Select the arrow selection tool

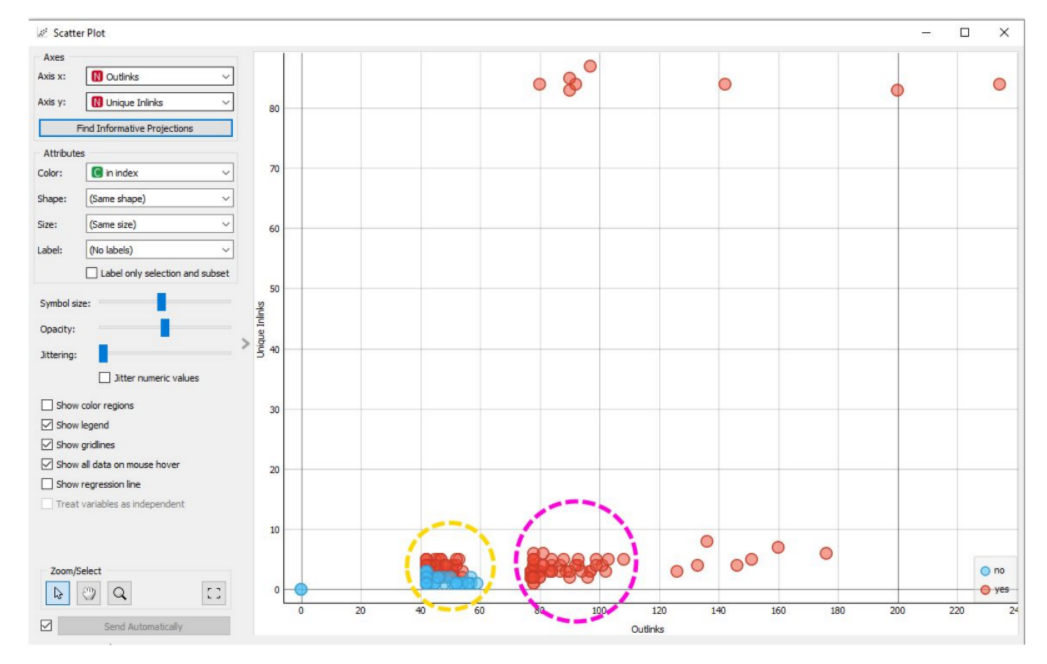coord(57,592)
